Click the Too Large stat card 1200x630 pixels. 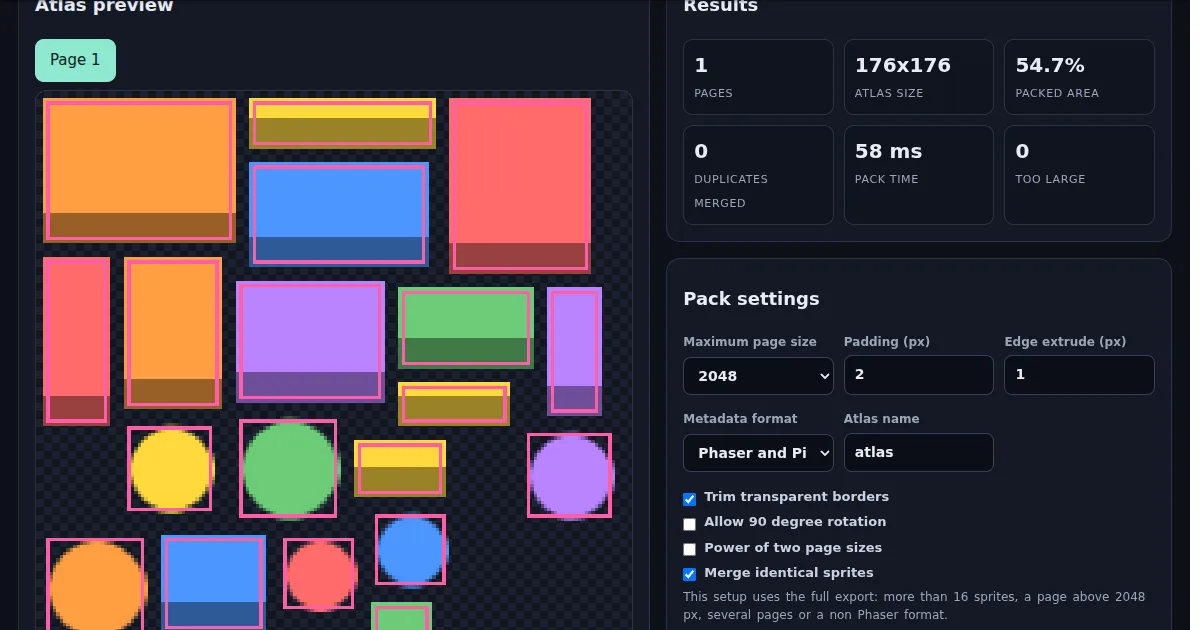pyautogui.click(x=1079, y=175)
